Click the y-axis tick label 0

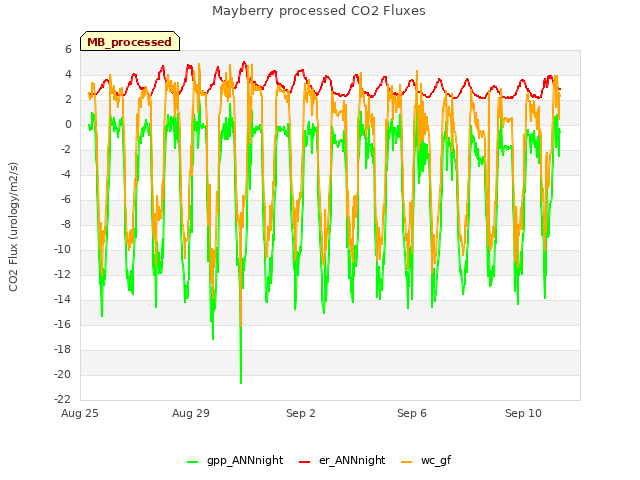coord(68,124)
